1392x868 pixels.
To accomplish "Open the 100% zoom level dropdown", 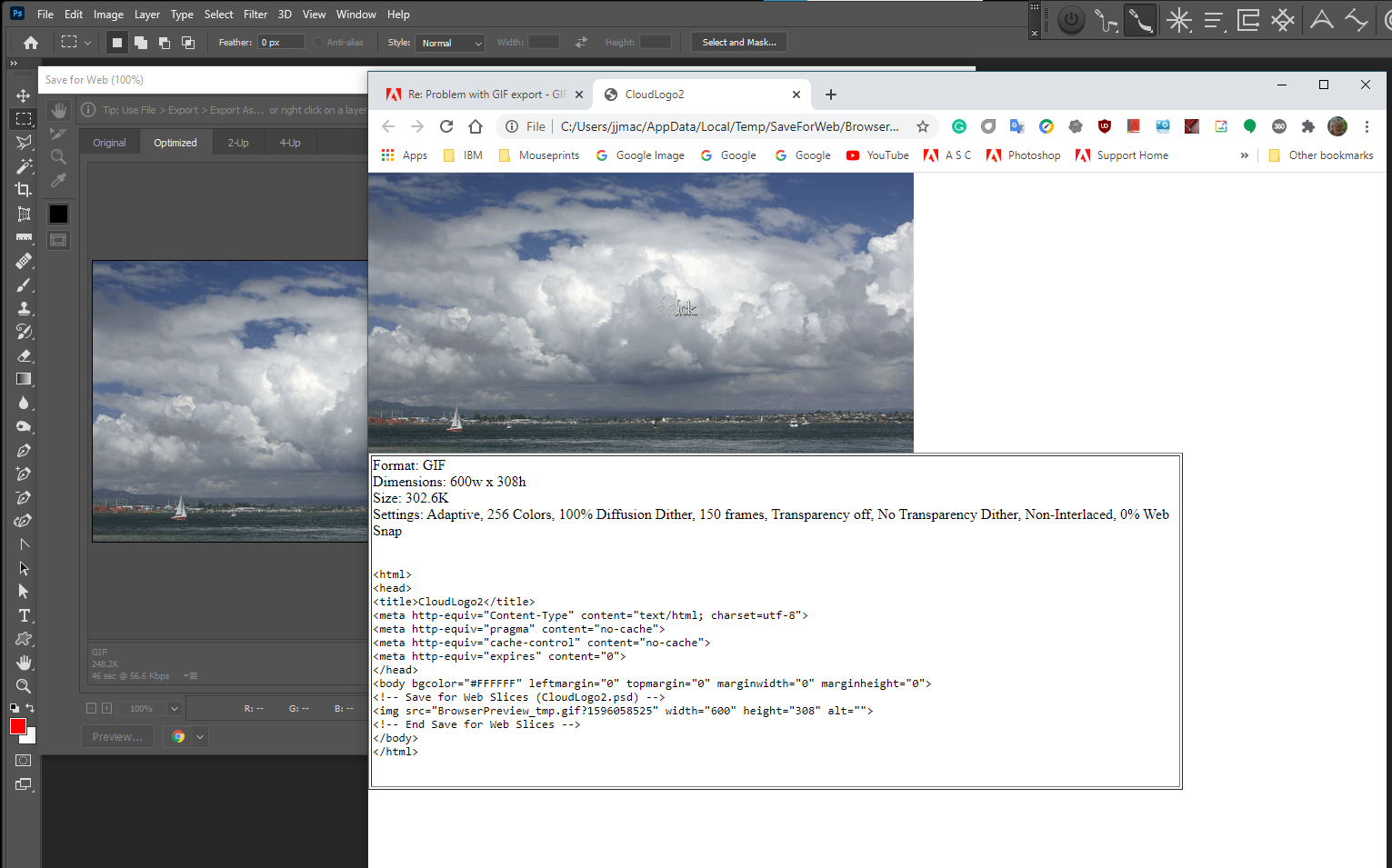I will coord(148,707).
